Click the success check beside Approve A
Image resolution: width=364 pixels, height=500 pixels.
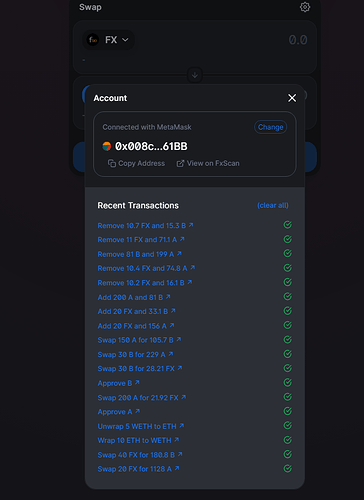click(288, 411)
